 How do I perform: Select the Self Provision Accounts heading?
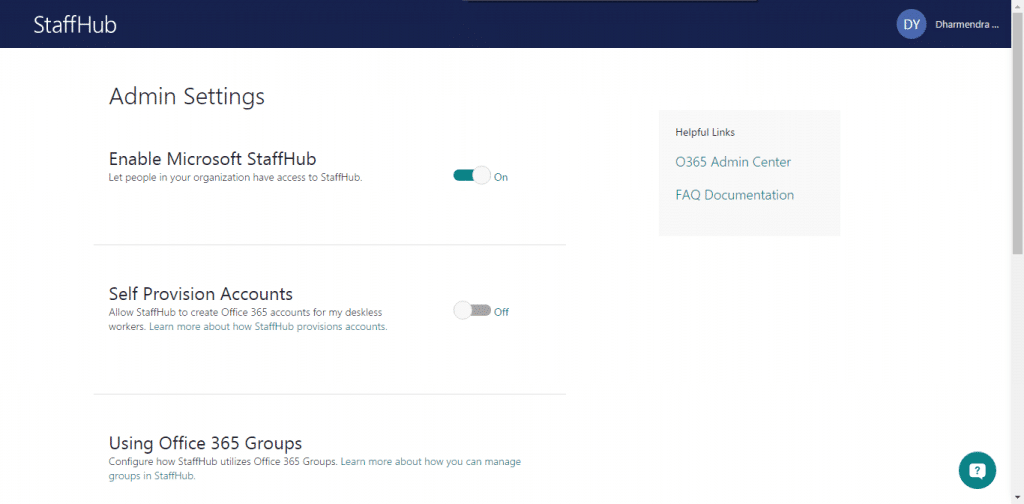click(x=200, y=294)
